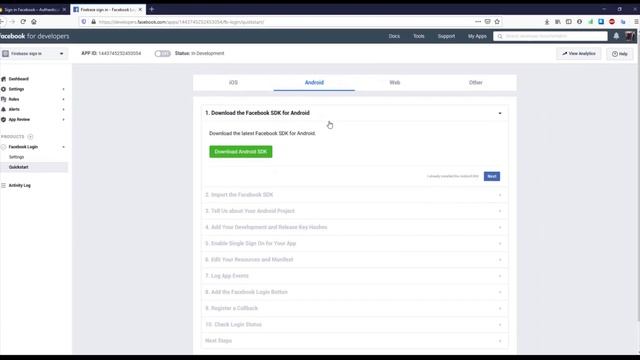The image size is (640, 360).
Task: Open Facebook Login Settings sub-item in sidebar
Action: [17, 157]
